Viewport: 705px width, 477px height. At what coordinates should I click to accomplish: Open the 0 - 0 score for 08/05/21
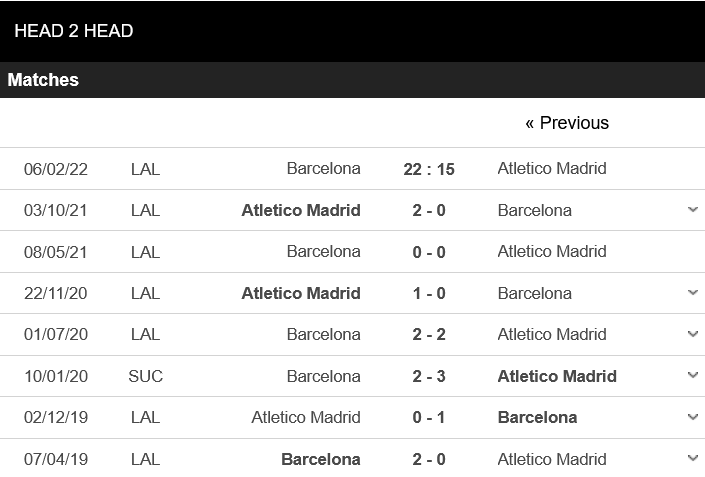coord(429,252)
